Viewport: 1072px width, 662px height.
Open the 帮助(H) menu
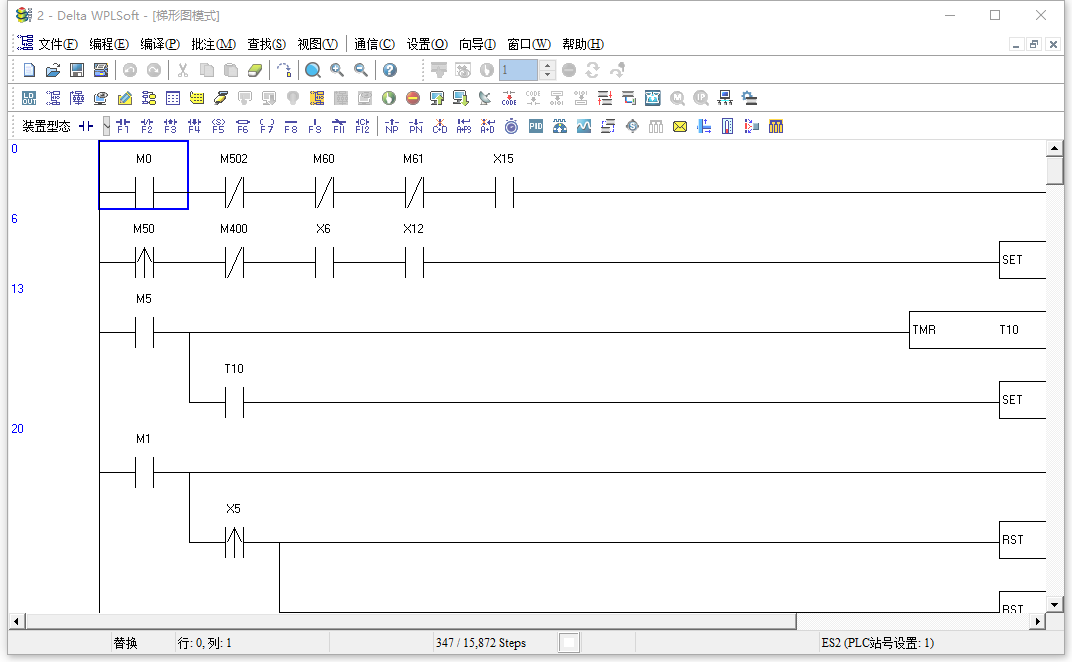582,44
